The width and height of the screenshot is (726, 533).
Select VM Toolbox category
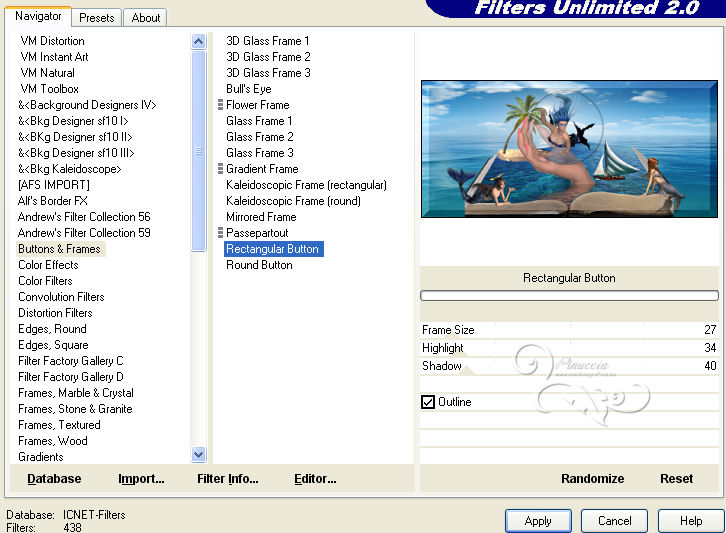(x=50, y=89)
